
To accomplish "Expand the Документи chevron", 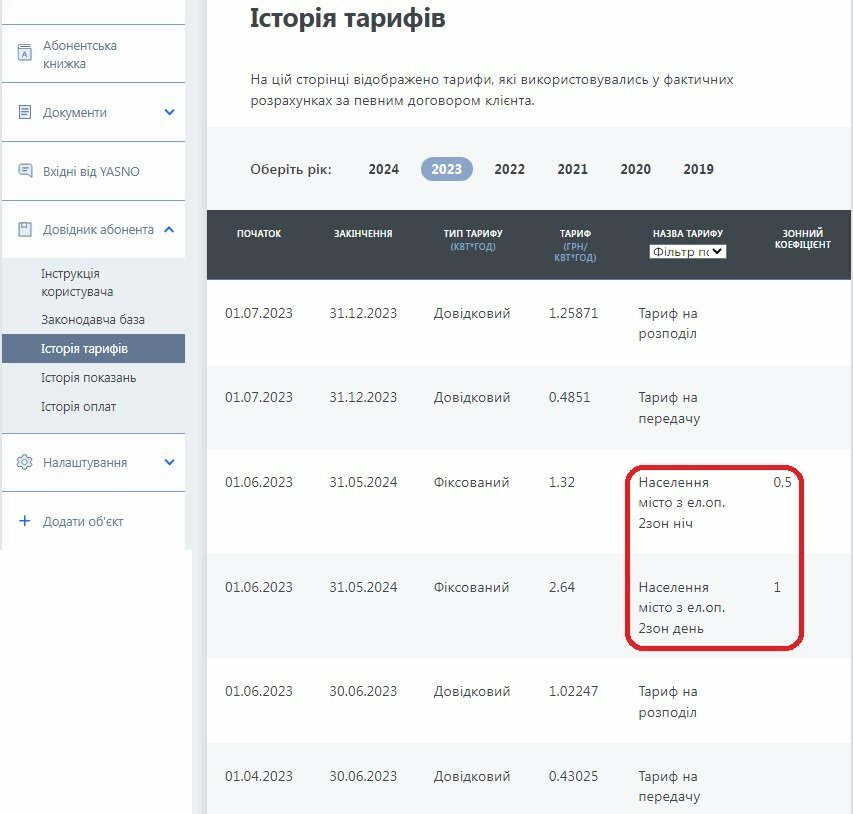I will (x=169, y=112).
